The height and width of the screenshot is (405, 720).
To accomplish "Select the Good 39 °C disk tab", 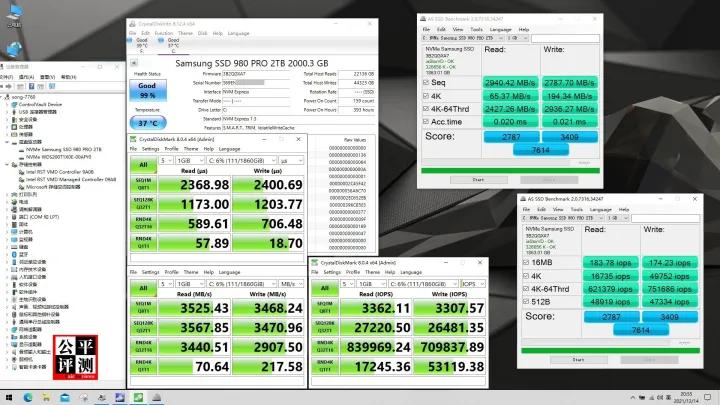I will pyautogui.click(x=142, y=45).
